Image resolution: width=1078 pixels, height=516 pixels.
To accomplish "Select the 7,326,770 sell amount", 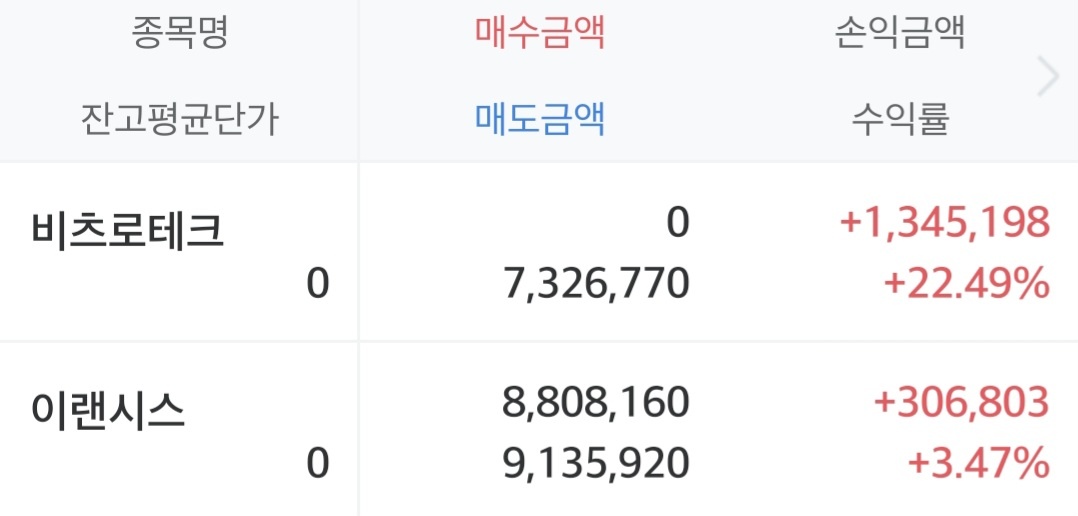I will pos(597,283).
